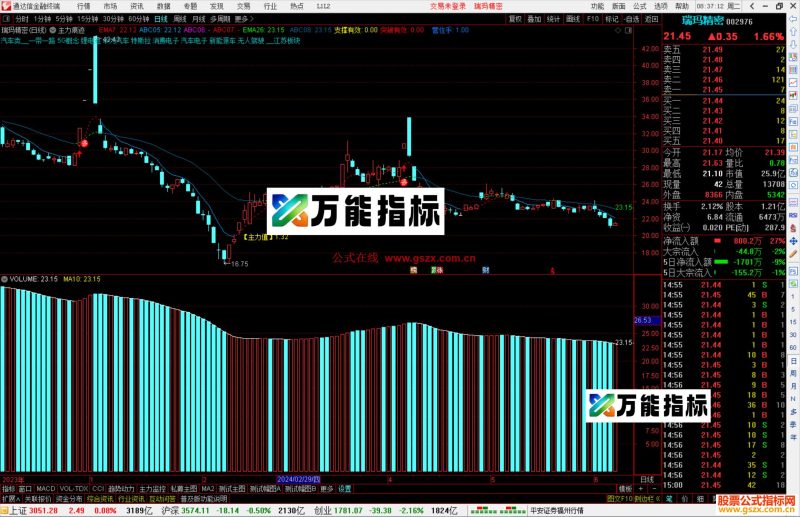
Task: Select the 5分钟 period
Action: click(x=64, y=19)
